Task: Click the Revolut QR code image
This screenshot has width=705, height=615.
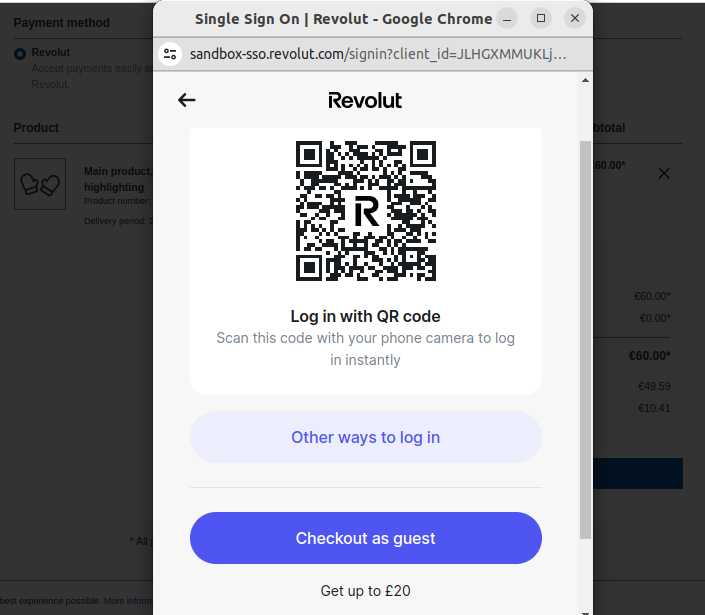Action: (366, 211)
